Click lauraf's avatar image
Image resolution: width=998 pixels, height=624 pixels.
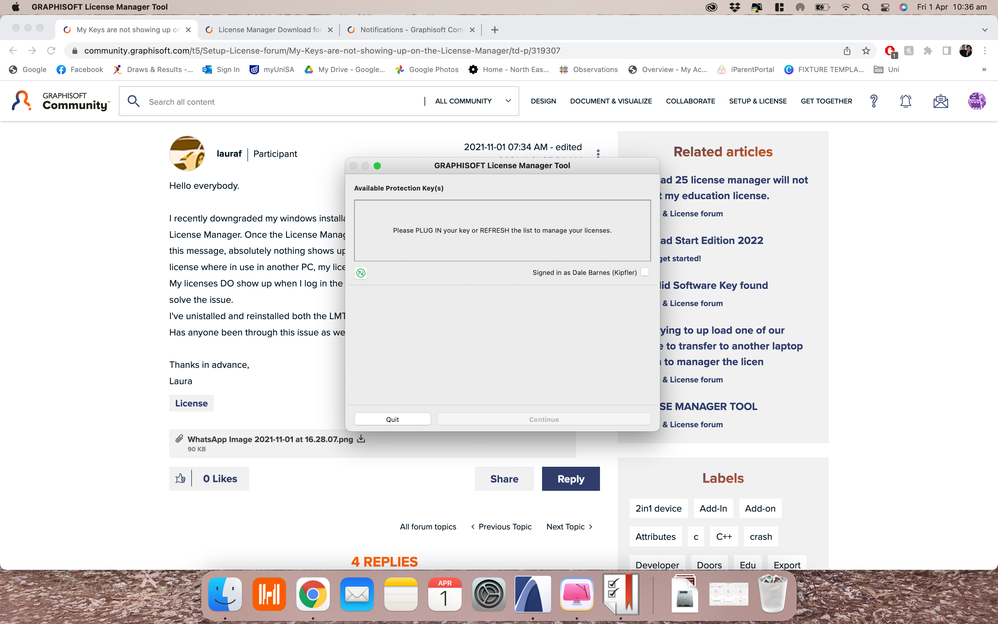point(187,153)
